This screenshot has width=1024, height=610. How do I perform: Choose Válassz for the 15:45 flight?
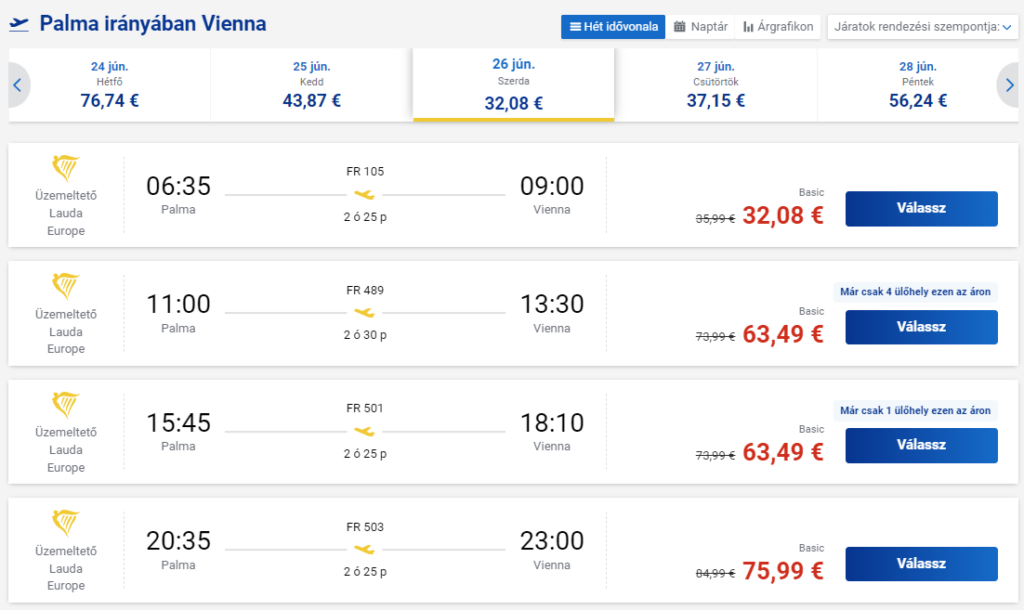[x=921, y=445]
